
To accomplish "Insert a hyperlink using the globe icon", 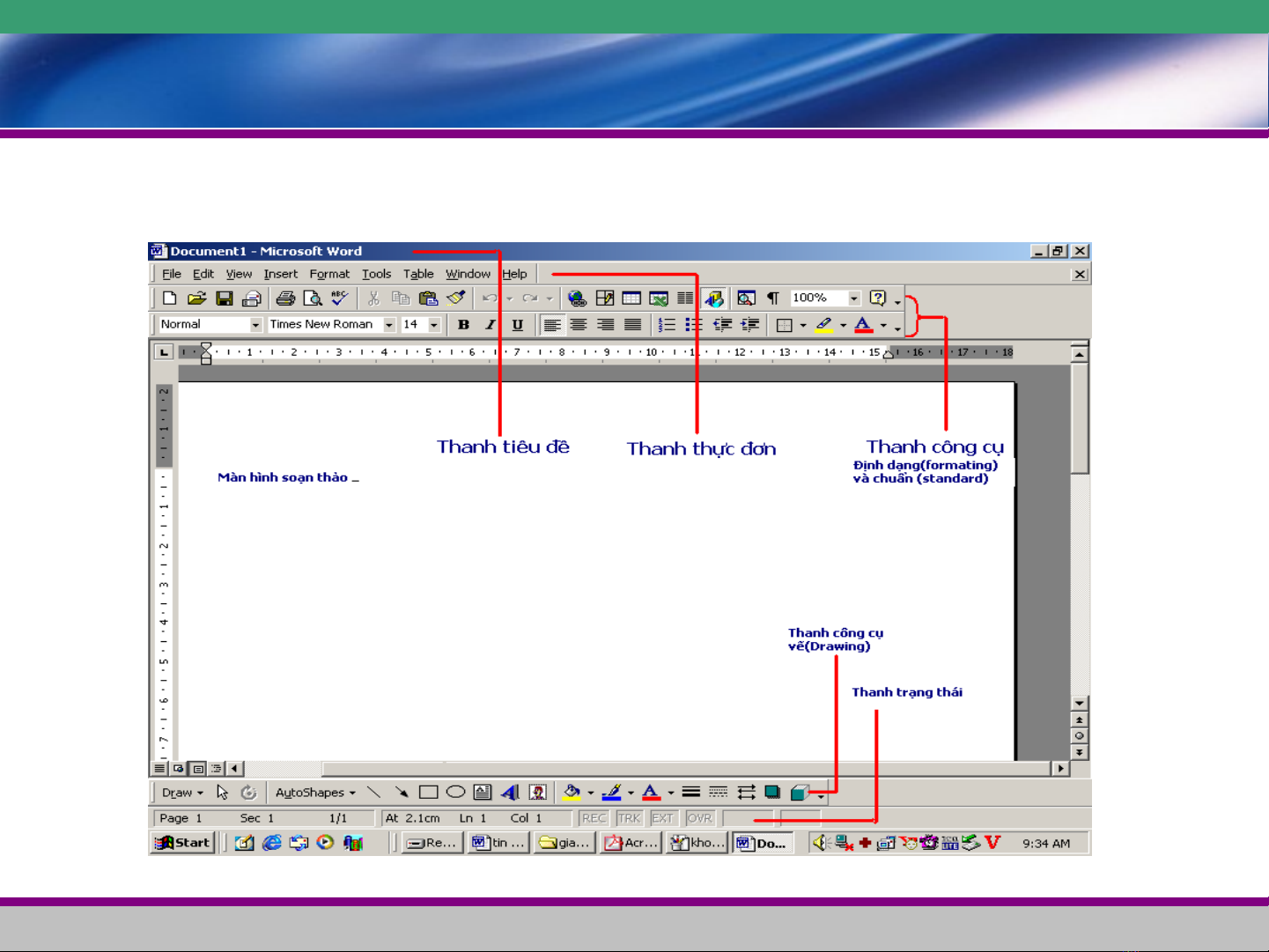I will click(x=577, y=299).
